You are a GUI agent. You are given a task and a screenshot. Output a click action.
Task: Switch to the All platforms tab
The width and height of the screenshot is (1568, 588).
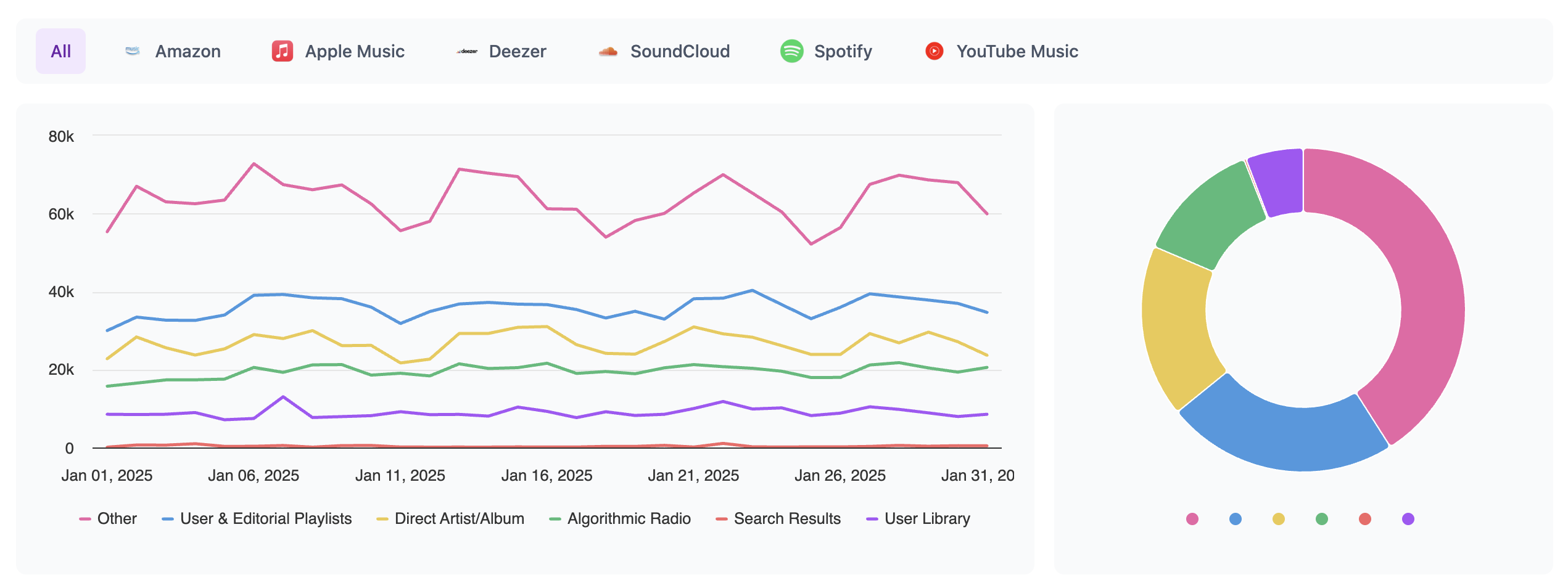(60, 51)
